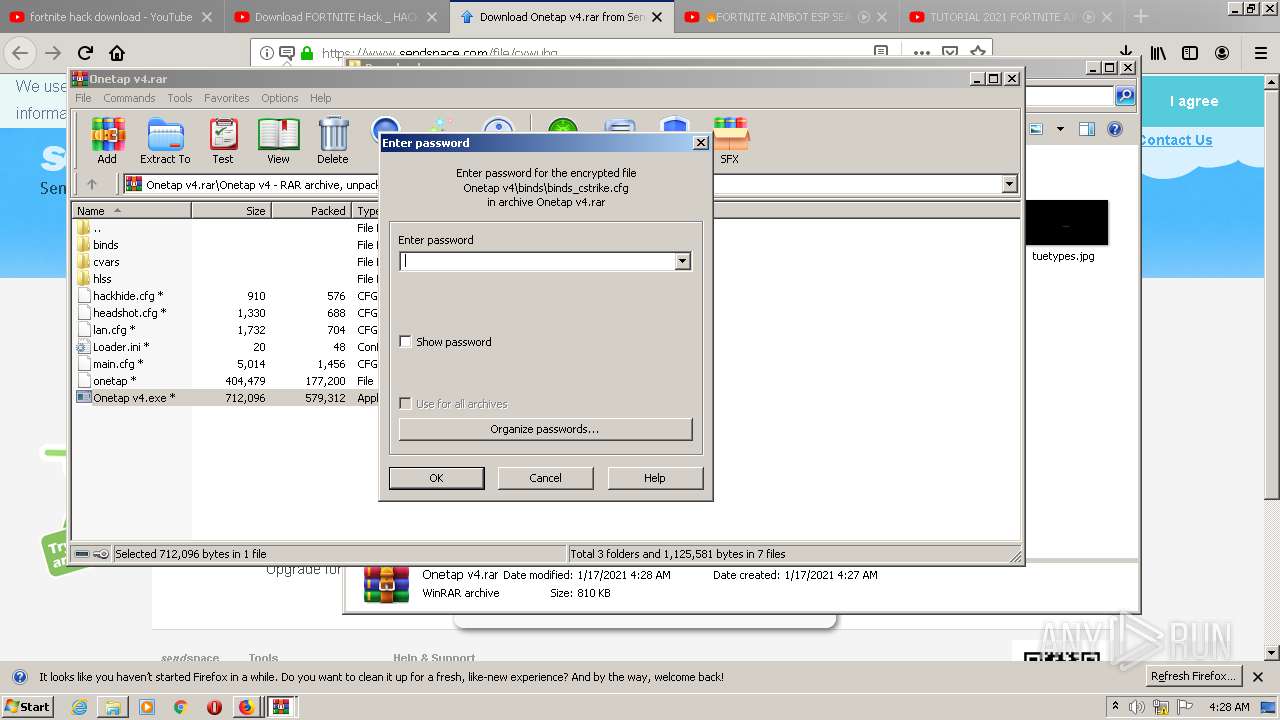Toggle Firefox sidebar icon
Image resolution: width=1280 pixels, height=720 pixels.
pos(1190,53)
